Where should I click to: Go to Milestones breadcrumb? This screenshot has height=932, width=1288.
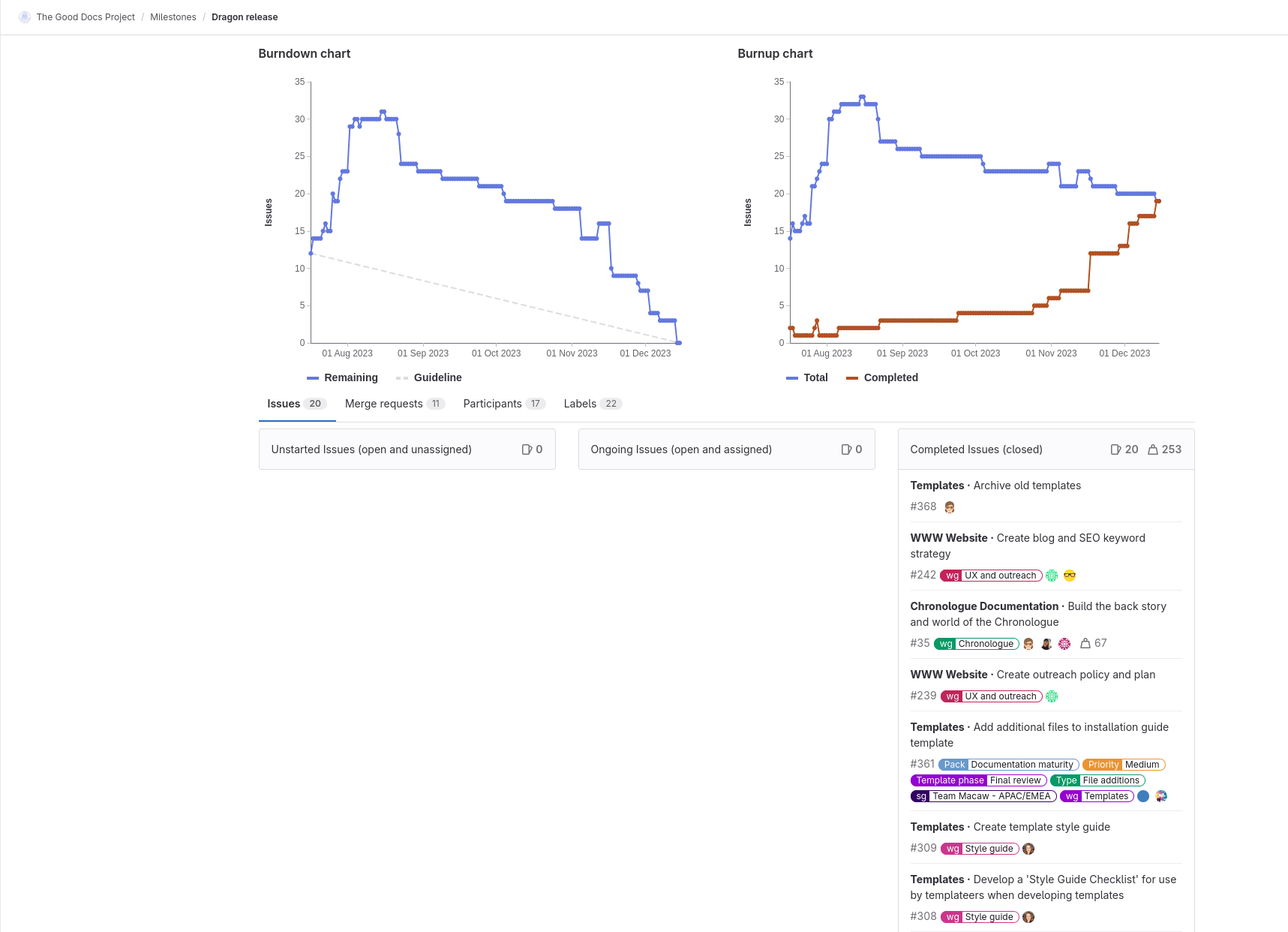[173, 17]
